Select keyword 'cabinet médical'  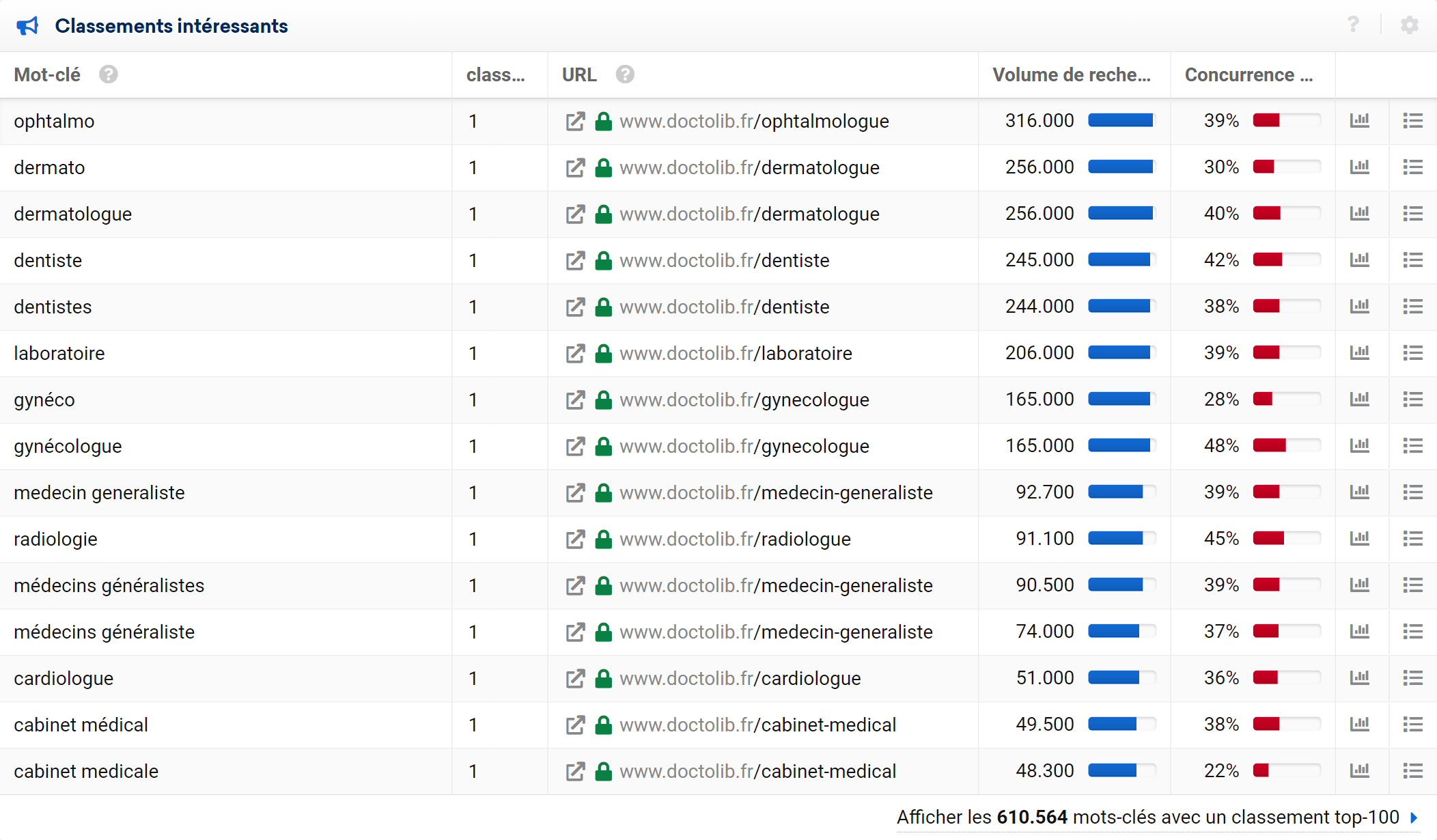click(x=81, y=725)
